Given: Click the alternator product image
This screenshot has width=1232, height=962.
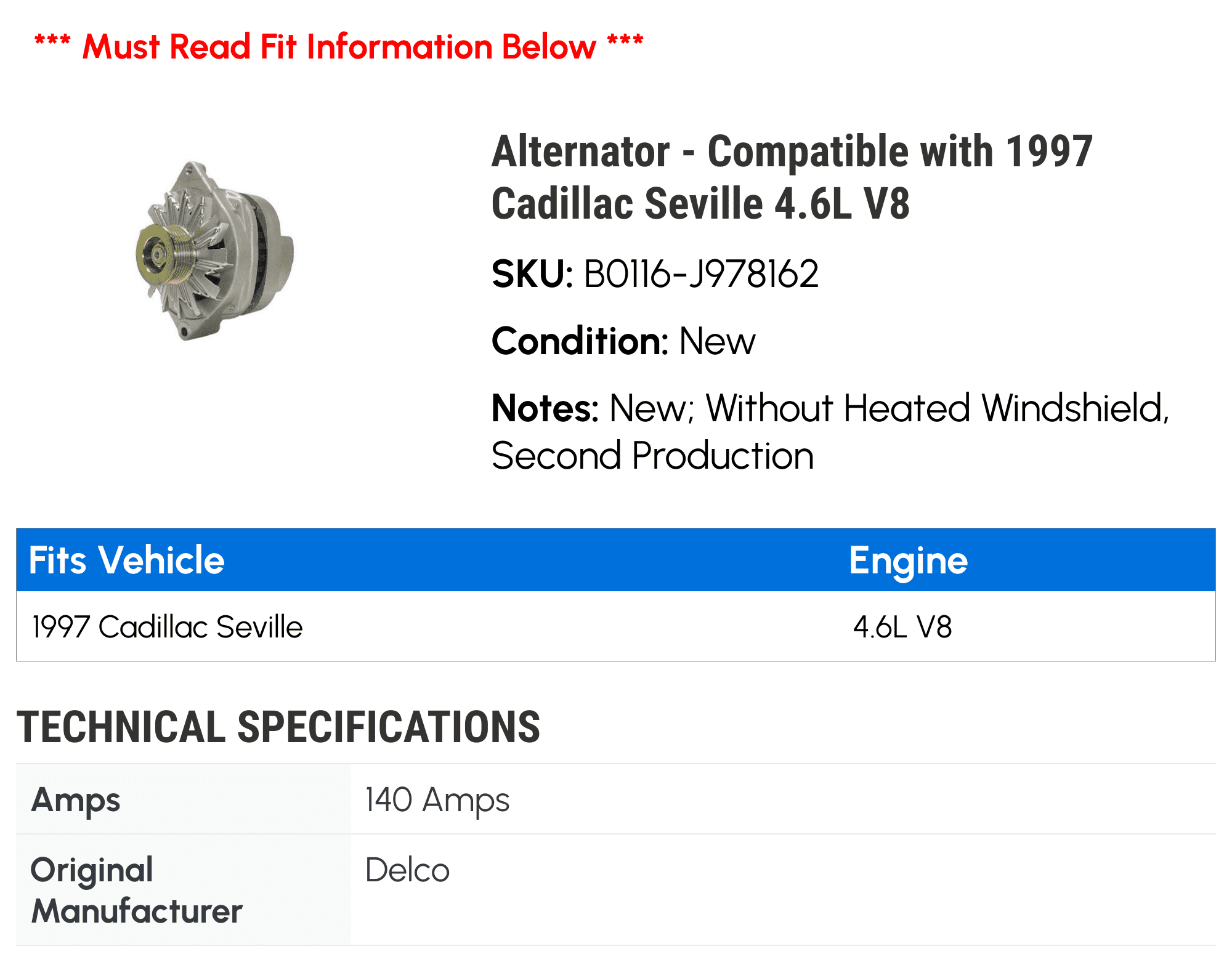Looking at the screenshot, I should [216, 251].
